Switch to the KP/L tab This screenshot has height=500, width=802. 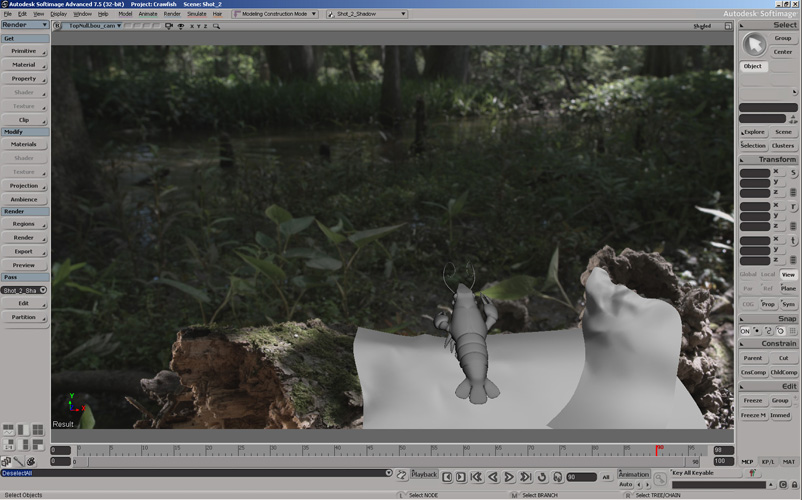tap(768, 462)
